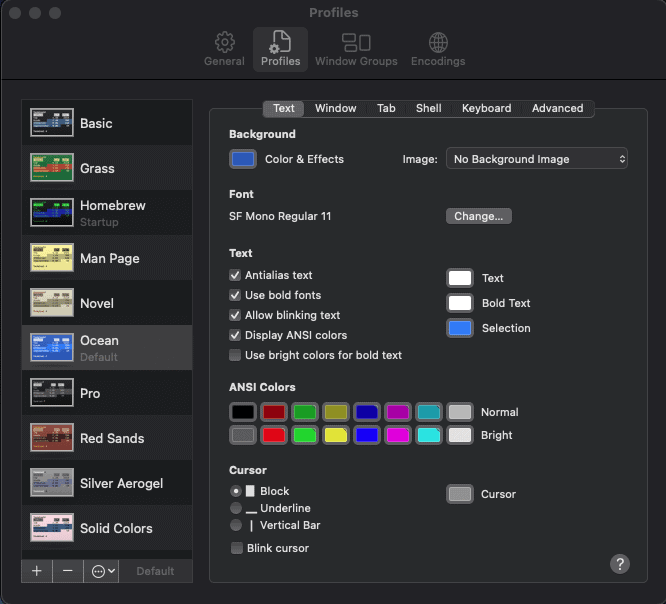Switch to the Advanced tab
This screenshot has width=666, height=604.
coord(557,108)
